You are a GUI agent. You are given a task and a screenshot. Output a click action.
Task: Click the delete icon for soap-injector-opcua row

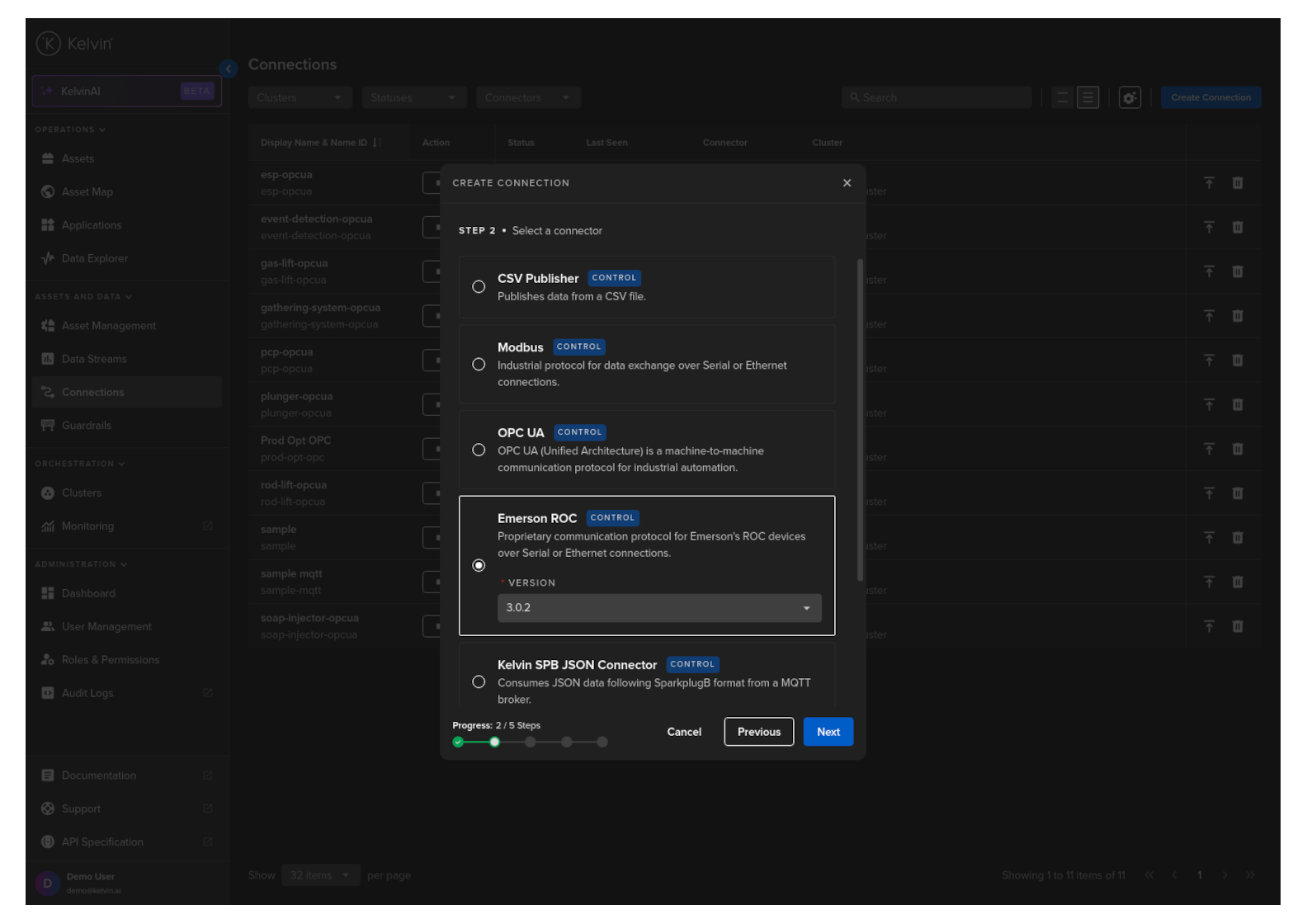pos(1237,626)
